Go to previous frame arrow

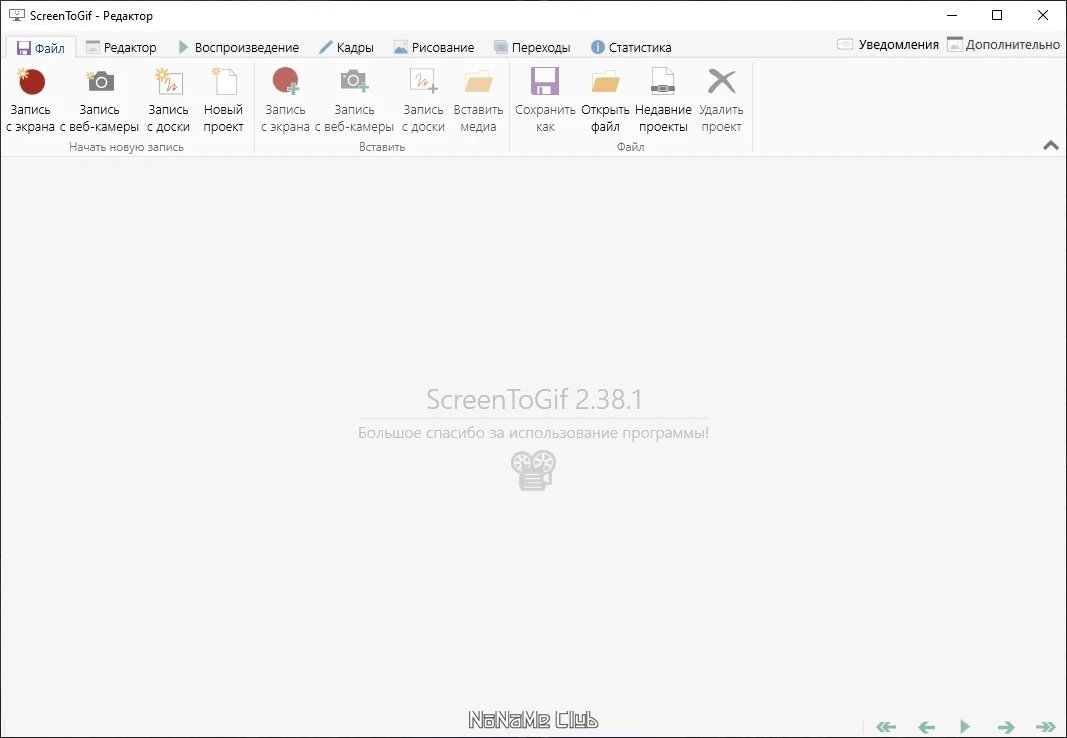point(926,726)
